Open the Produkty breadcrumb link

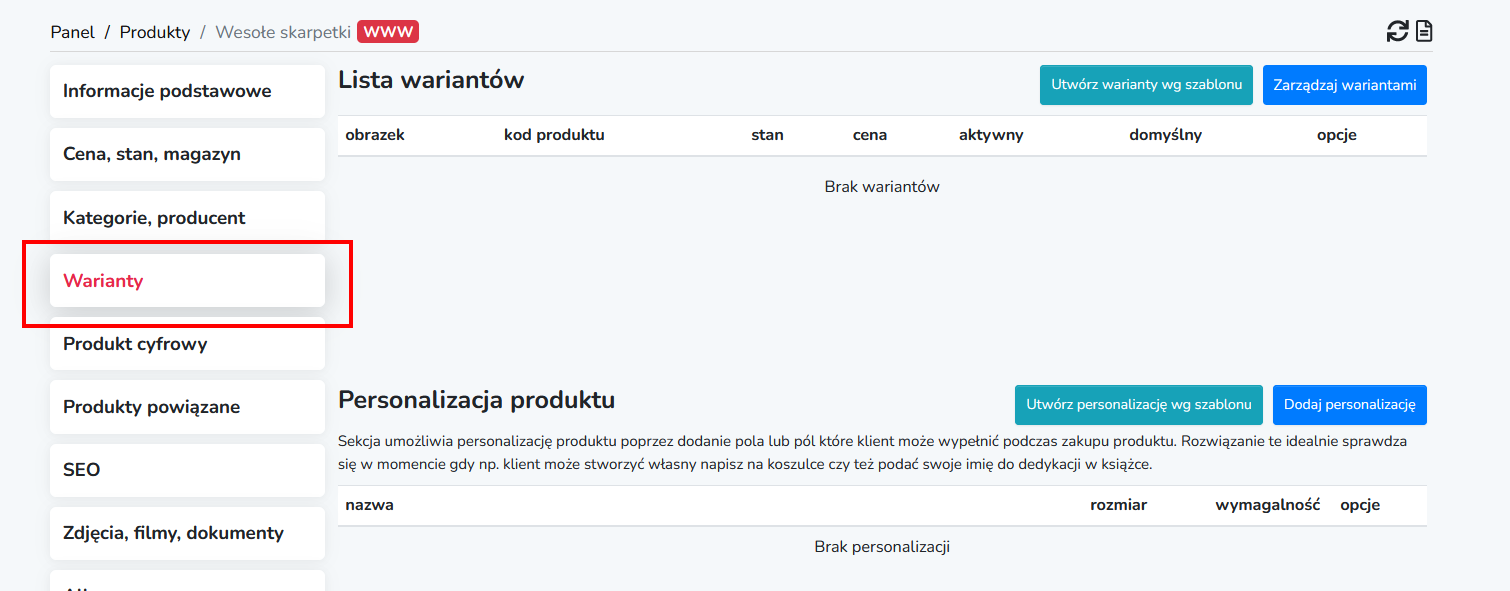[x=155, y=32]
